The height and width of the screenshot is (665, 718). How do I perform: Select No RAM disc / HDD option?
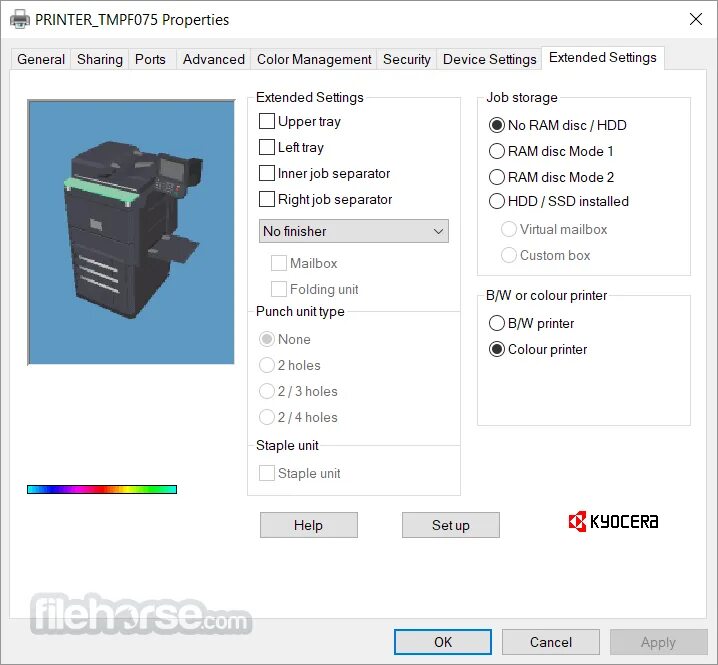[497, 125]
